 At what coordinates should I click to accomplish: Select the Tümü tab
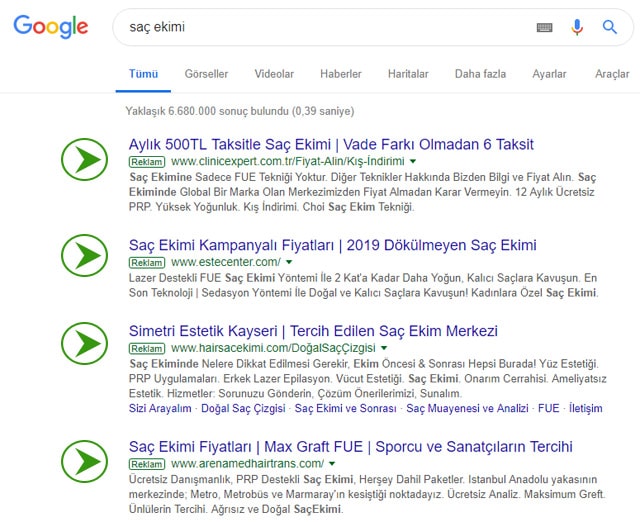click(x=143, y=74)
